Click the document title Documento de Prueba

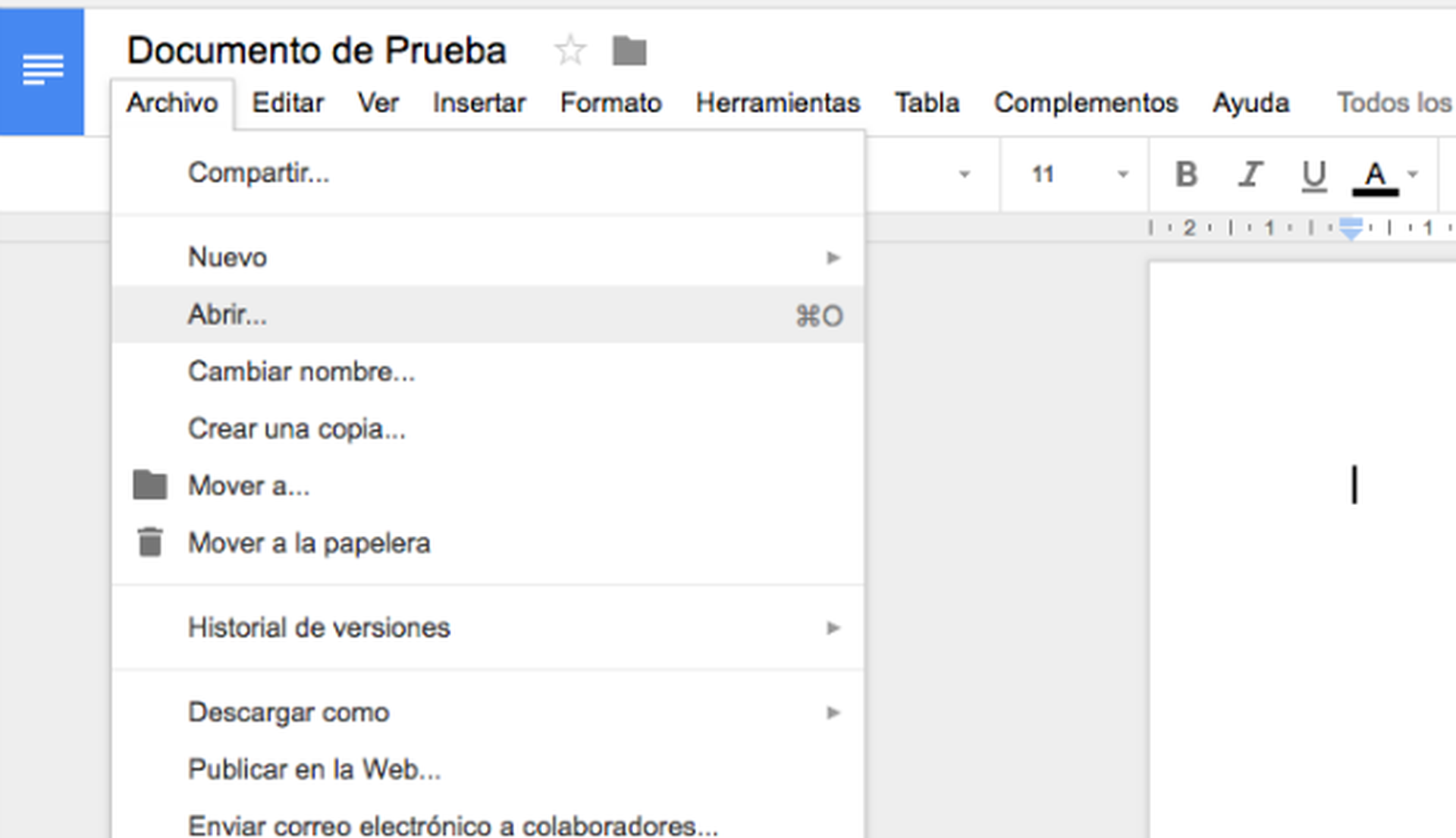pos(317,49)
